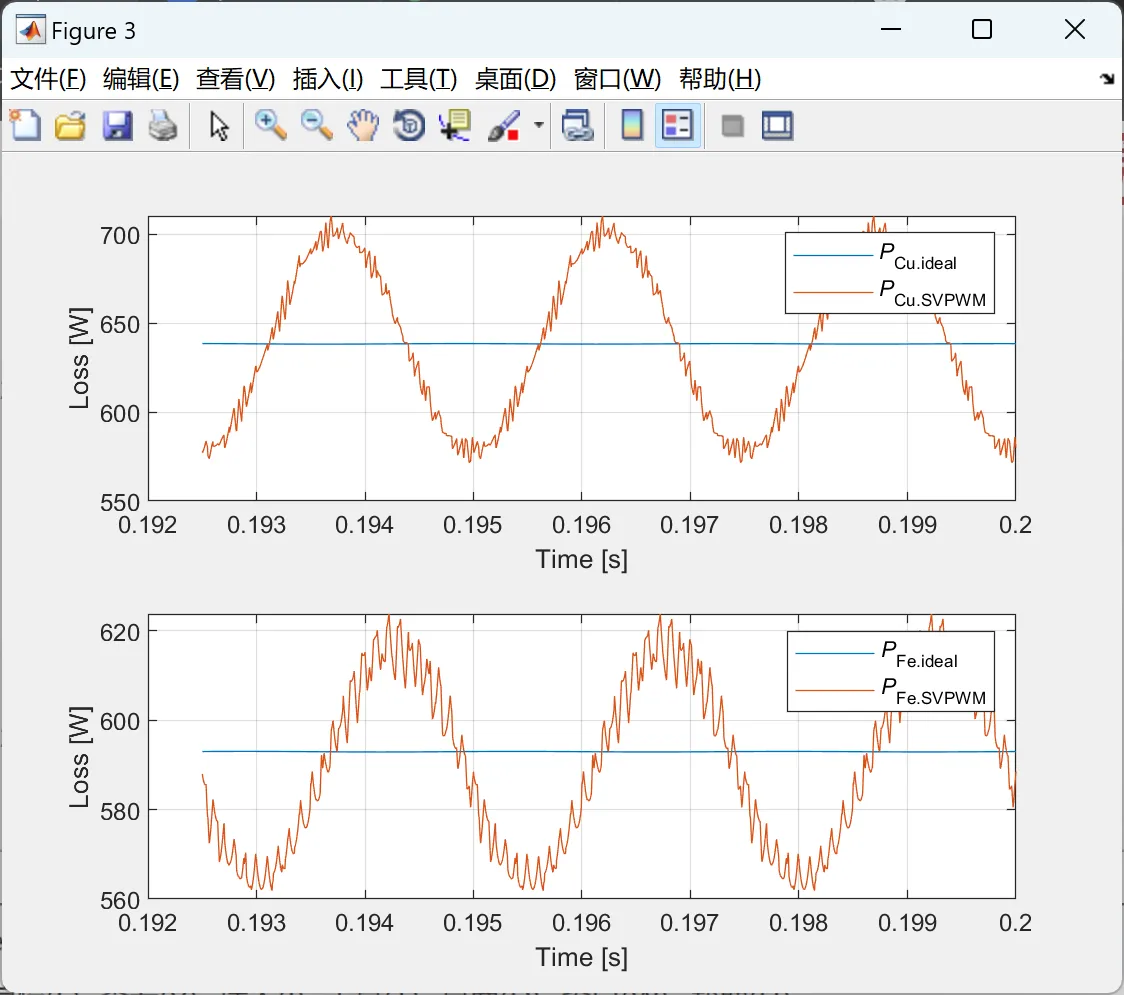The image size is (1124, 995).
Task: Expand the brush color dropdown arrow
Action: coord(539,125)
